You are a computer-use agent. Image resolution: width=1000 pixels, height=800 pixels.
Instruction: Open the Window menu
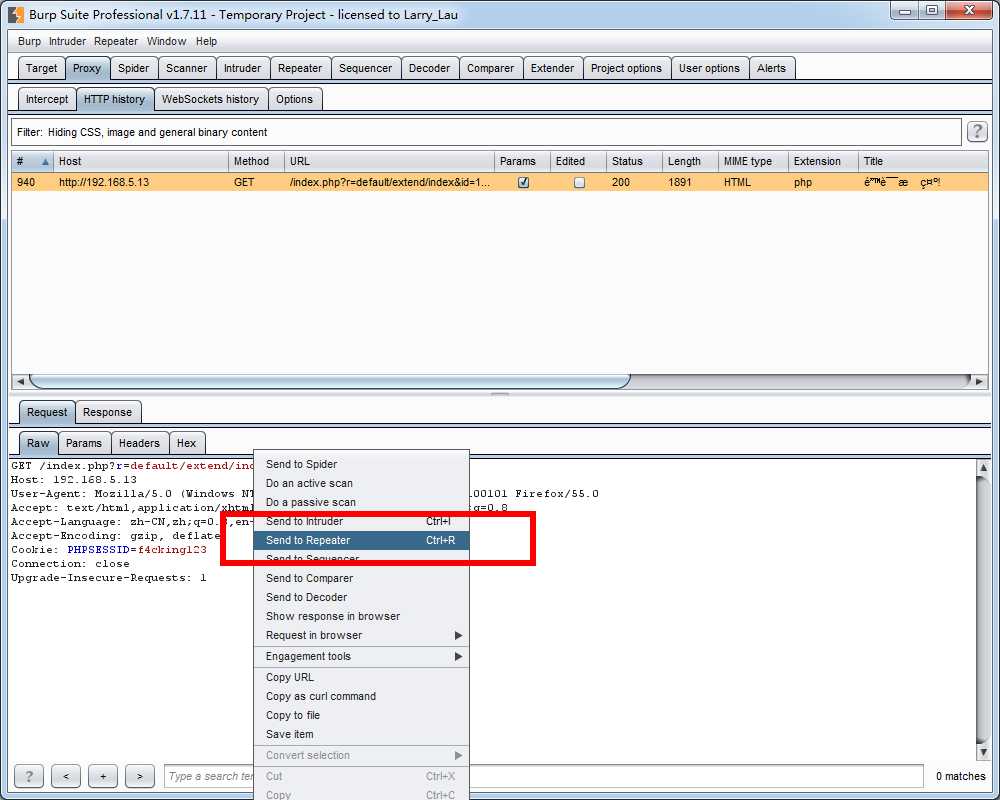pyautogui.click(x=166, y=41)
